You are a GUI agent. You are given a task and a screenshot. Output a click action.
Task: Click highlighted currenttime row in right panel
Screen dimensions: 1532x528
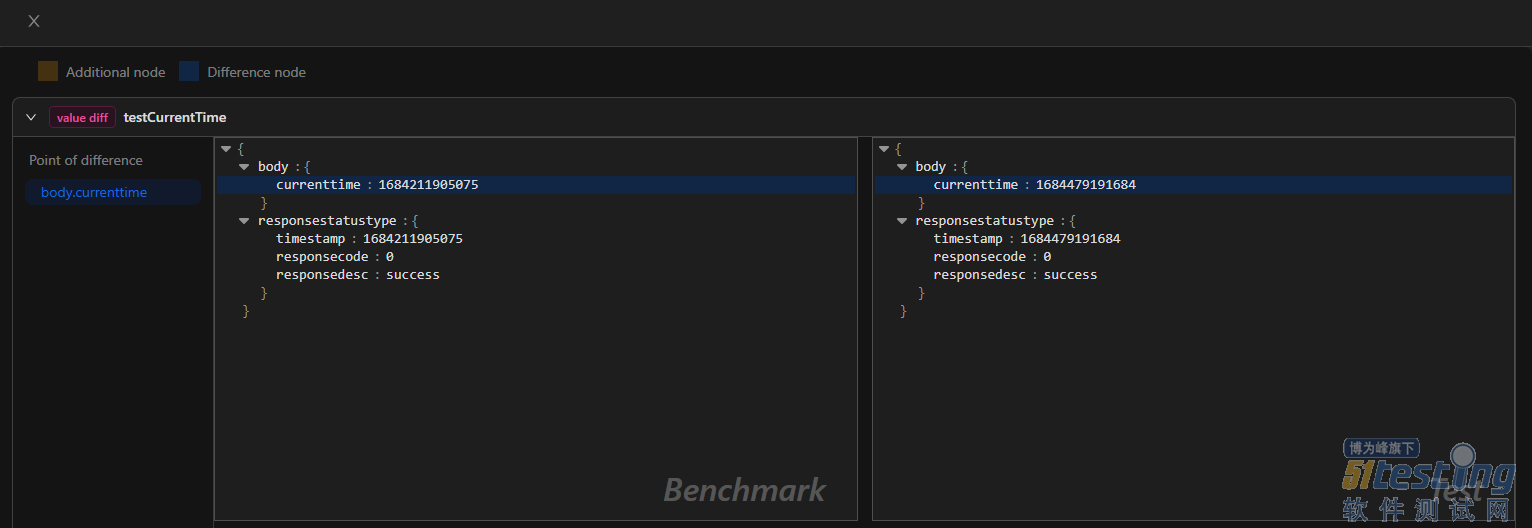1034,185
